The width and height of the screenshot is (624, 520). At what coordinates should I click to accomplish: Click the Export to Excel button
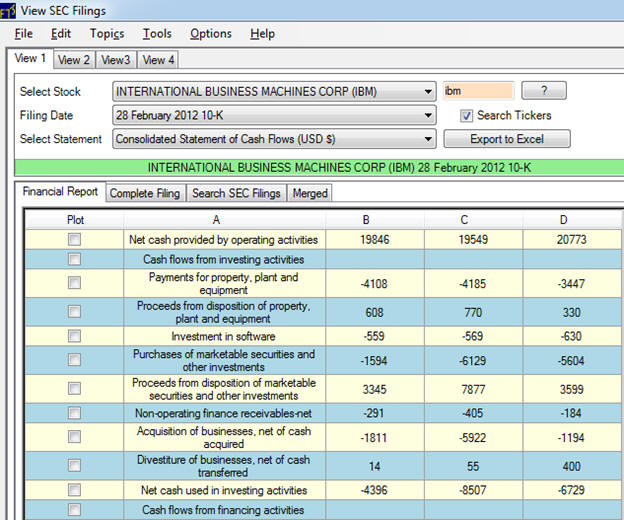507,139
